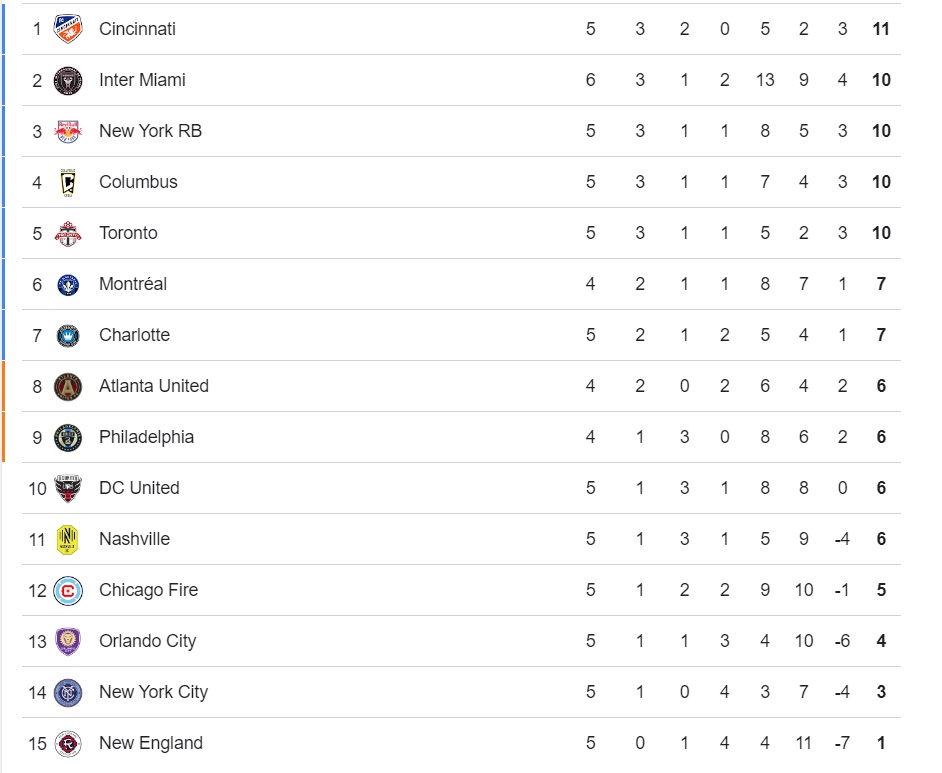The height and width of the screenshot is (773, 942).
Task: Click Cincinnati's 11 points value
Action: [x=881, y=29]
